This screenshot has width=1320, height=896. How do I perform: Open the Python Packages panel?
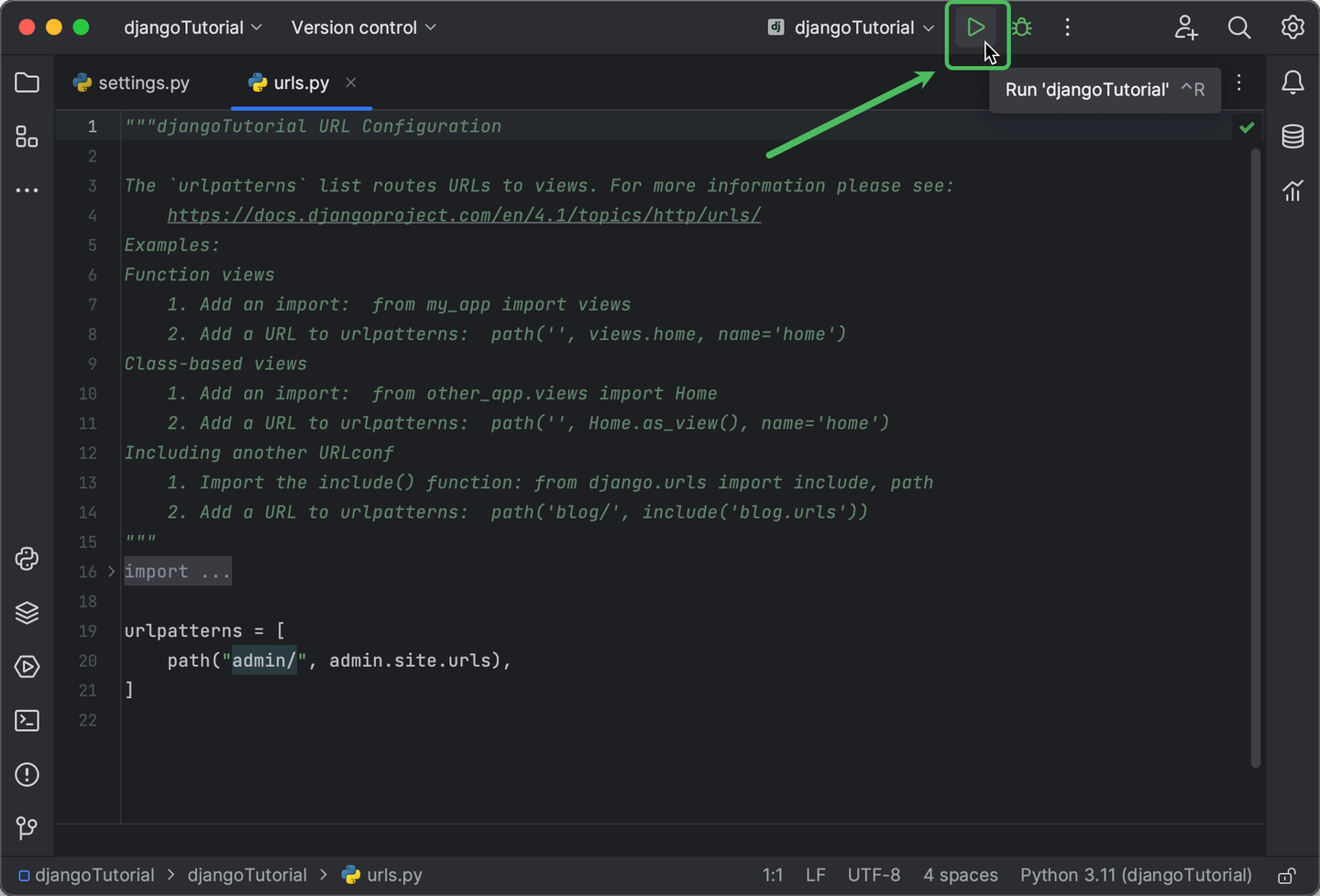click(x=27, y=613)
